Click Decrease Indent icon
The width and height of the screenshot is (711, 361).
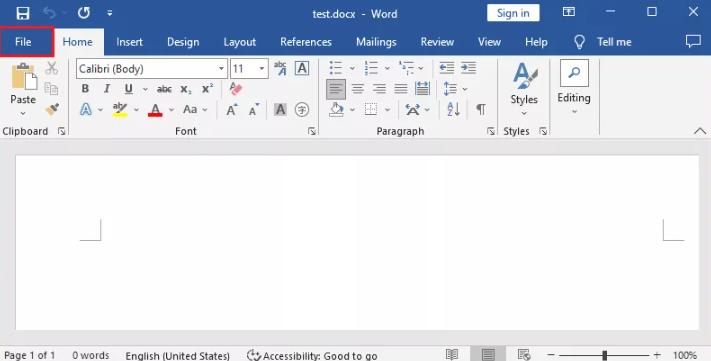[x=447, y=68]
